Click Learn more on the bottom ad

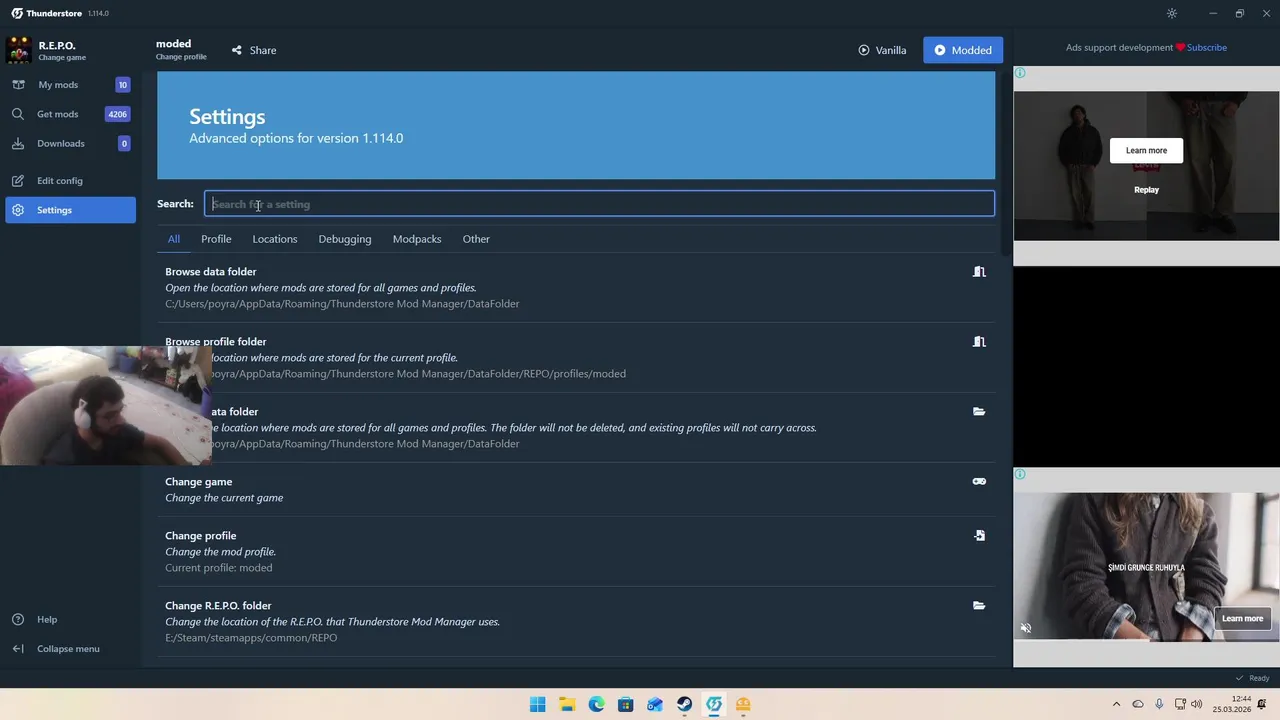1242,619
